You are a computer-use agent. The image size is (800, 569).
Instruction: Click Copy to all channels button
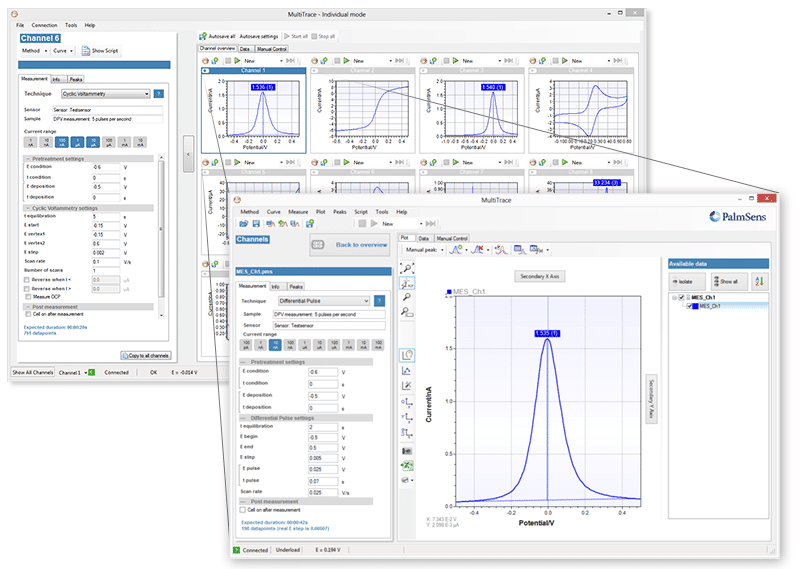tap(145, 356)
